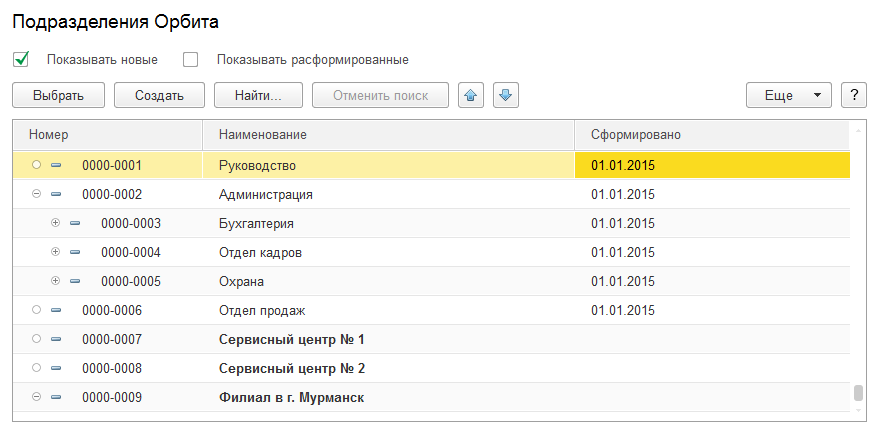
Task: Click the vertical scrollbar thumb in the list
Action: coord(857,392)
